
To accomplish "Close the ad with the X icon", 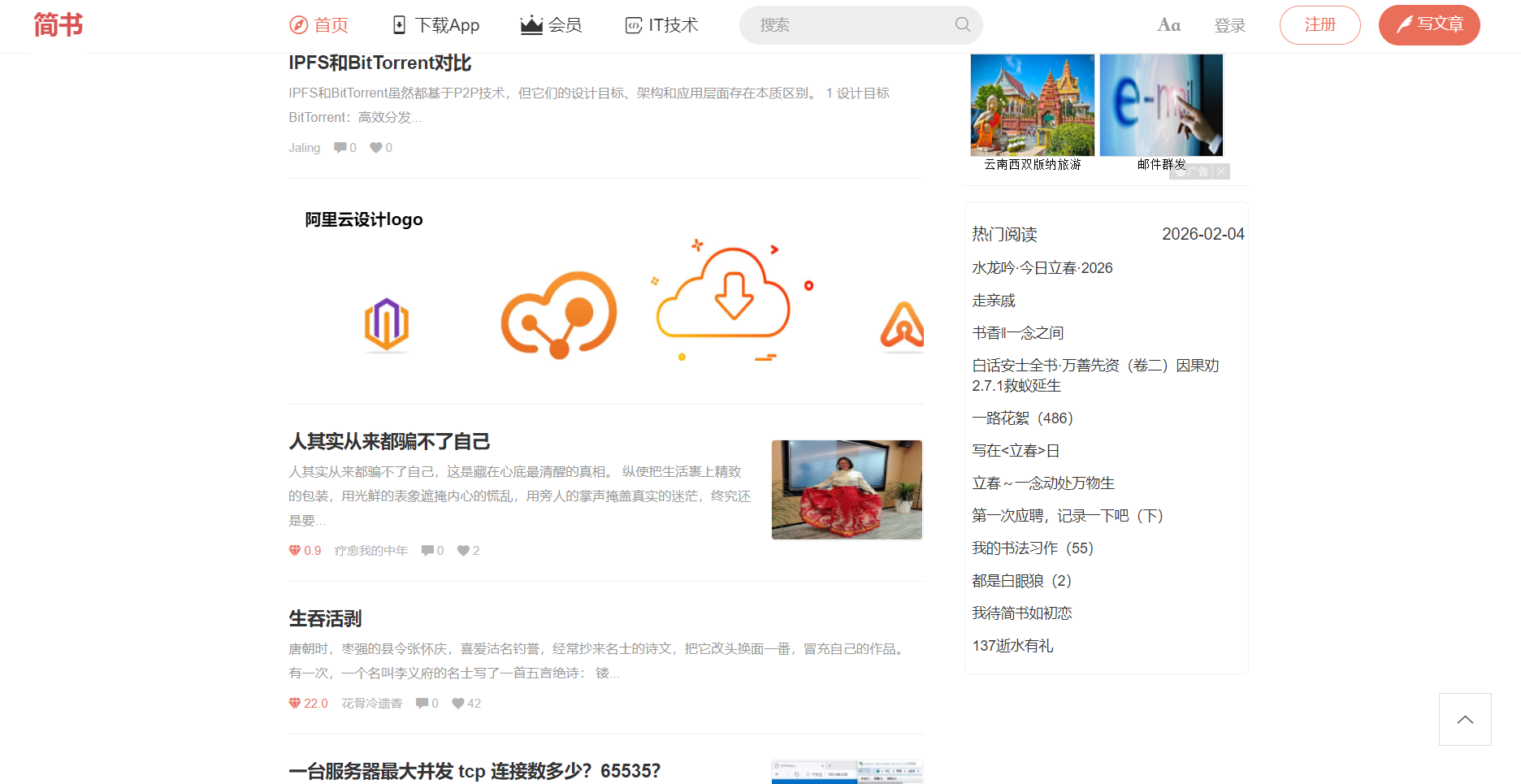I will [1221, 171].
